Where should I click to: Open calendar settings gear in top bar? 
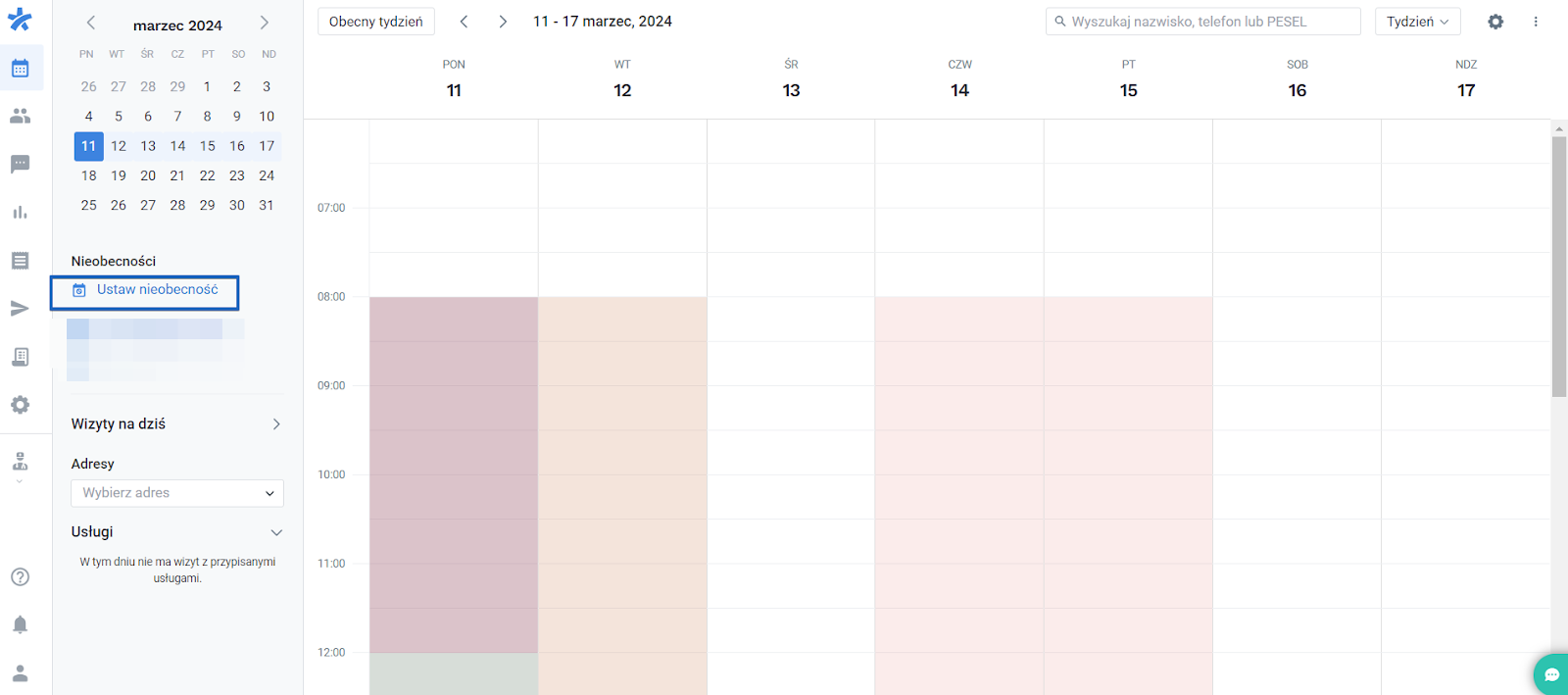click(x=1495, y=22)
